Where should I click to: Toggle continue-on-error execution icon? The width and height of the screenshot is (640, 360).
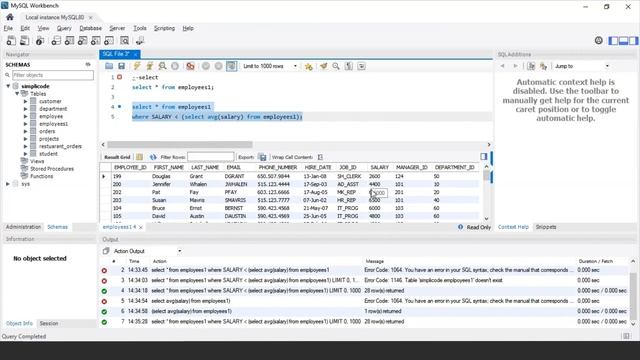[x=190, y=66]
